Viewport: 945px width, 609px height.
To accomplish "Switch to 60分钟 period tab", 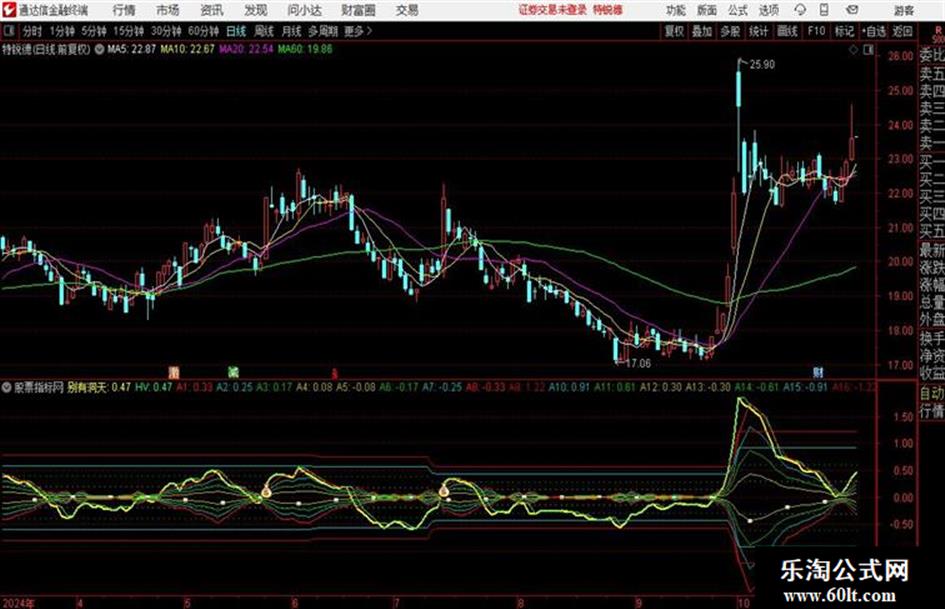I will pos(204,31).
